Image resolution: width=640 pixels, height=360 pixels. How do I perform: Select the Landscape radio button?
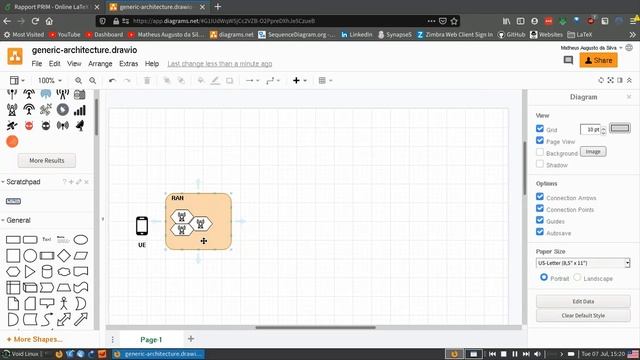pyautogui.click(x=577, y=278)
